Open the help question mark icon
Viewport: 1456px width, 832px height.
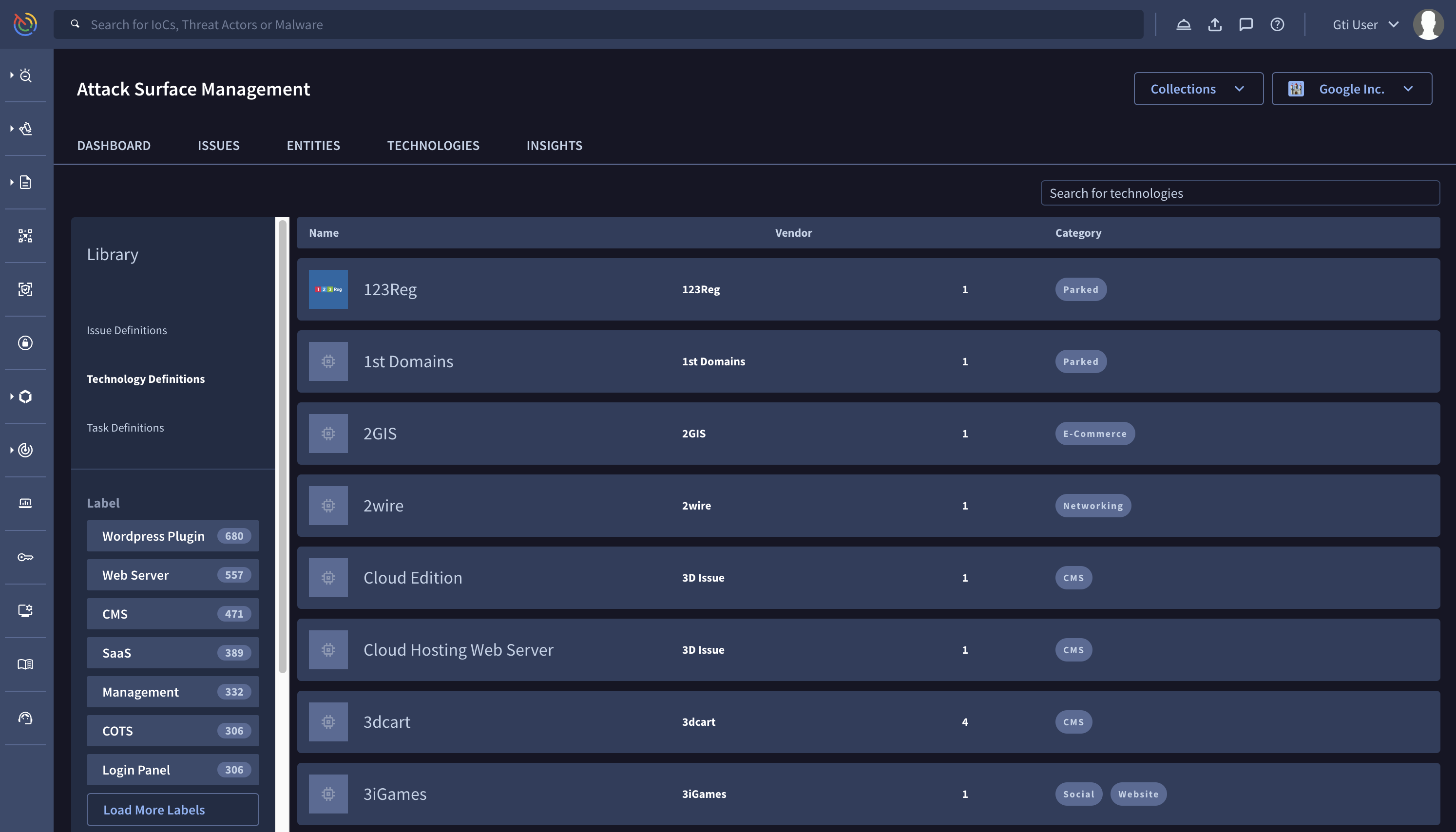point(1277,24)
